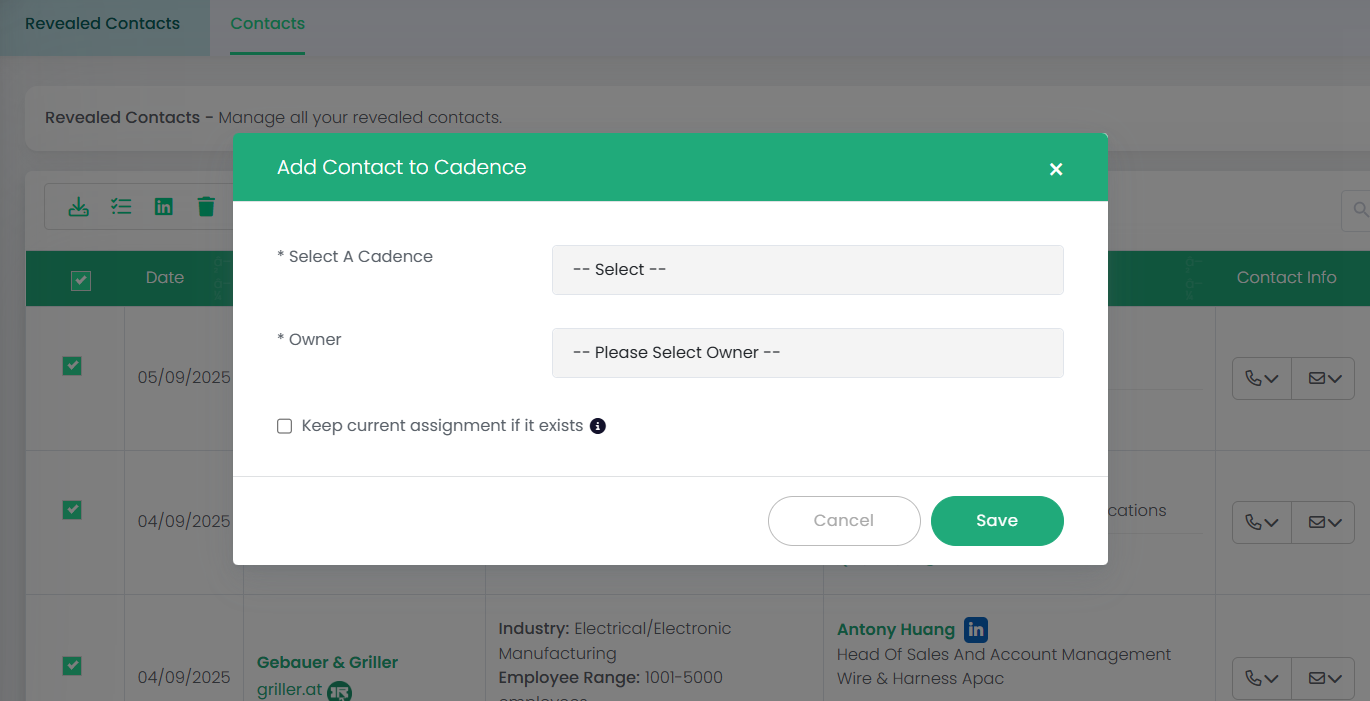Screen dimensions: 1370x701
Task: Open the Please Select Owner dropdown
Action: (x=807, y=353)
